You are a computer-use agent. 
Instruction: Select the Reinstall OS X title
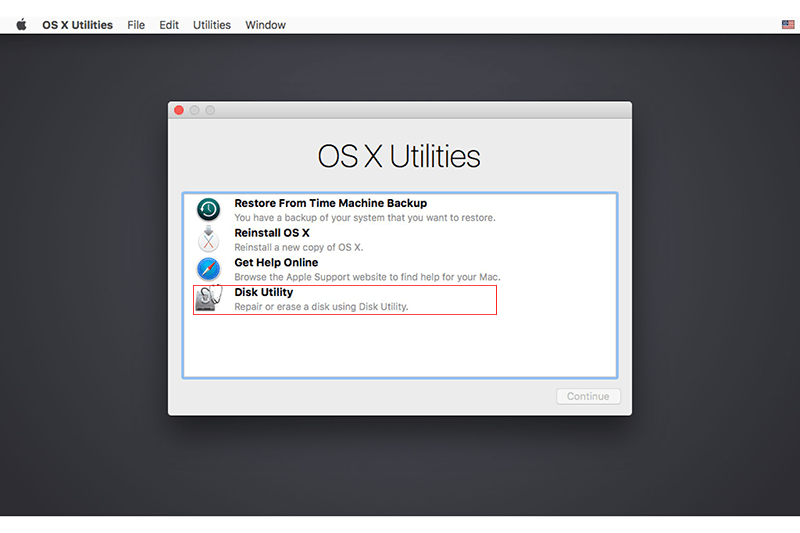272,233
